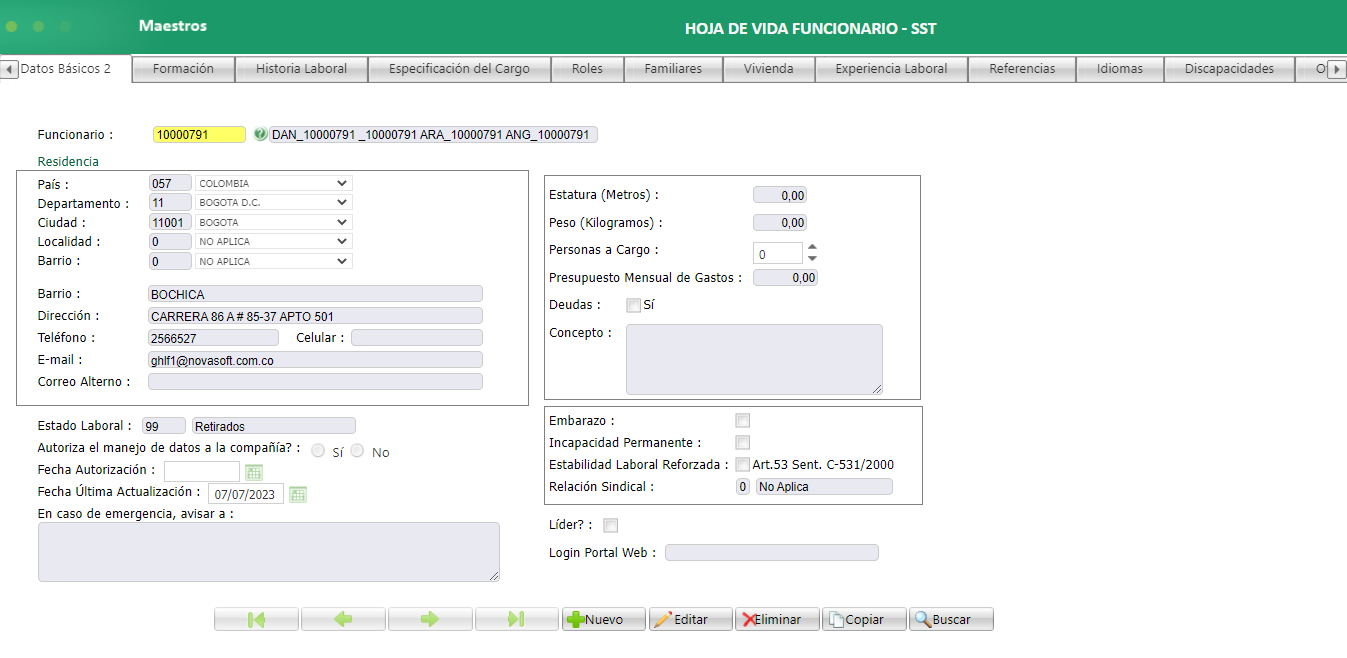Click the Dirección address field
The image size is (1347, 658).
click(315, 316)
